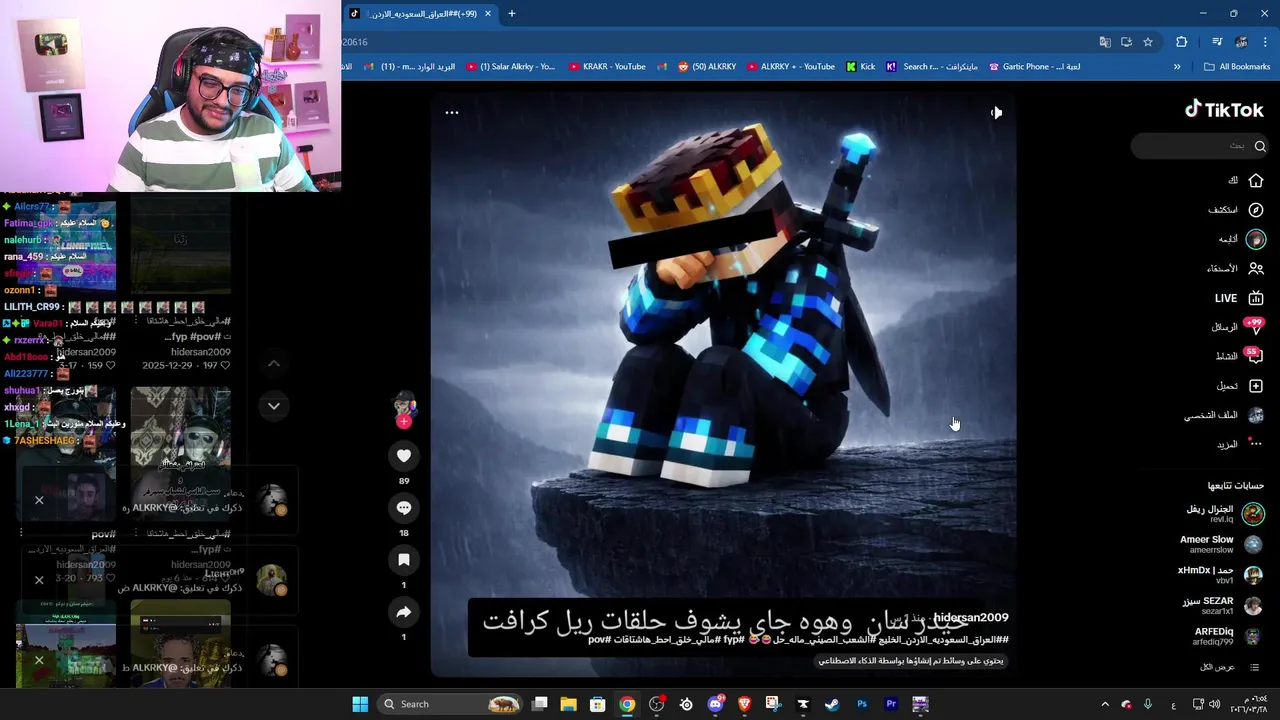Open comments via the speech bubble icon

click(x=404, y=508)
